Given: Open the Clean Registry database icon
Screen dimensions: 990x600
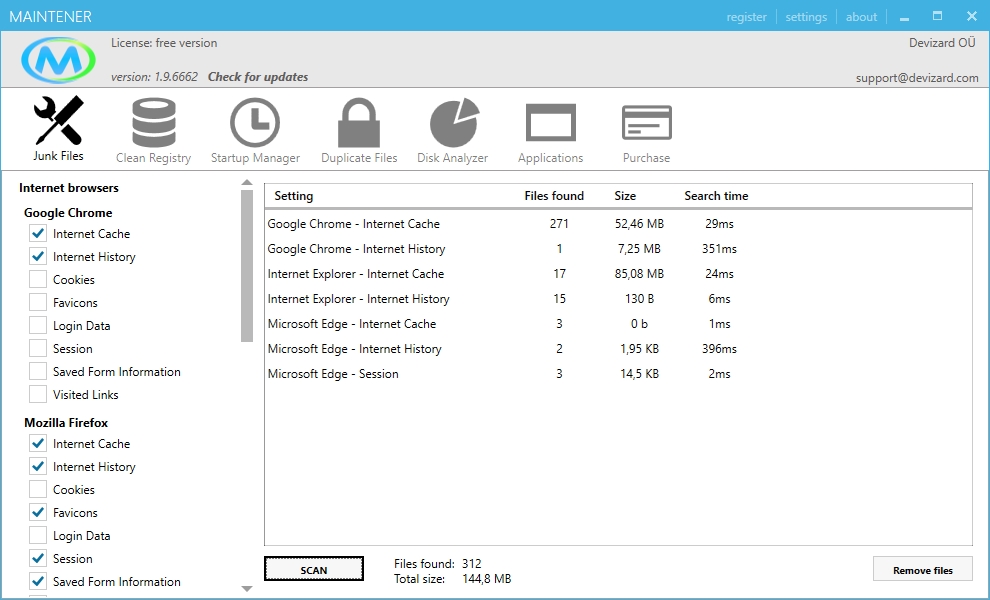Looking at the screenshot, I should click(x=153, y=123).
